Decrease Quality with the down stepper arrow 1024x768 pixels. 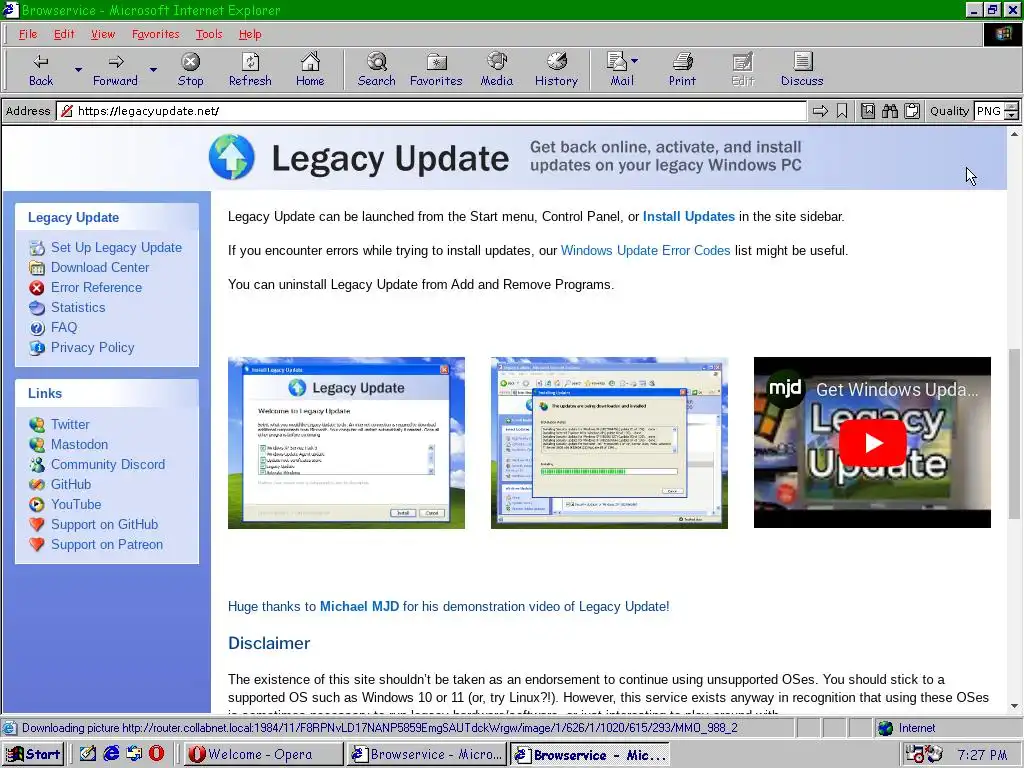click(x=1011, y=116)
